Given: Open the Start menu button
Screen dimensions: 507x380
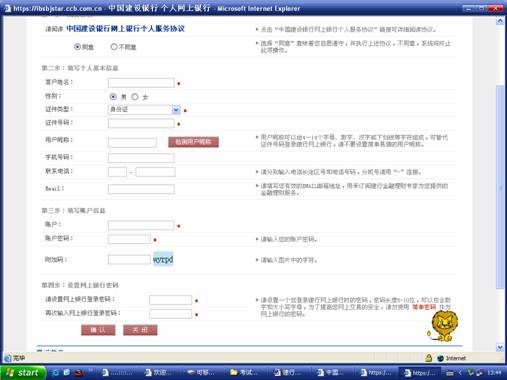Looking at the screenshot, I should click(x=23, y=372).
